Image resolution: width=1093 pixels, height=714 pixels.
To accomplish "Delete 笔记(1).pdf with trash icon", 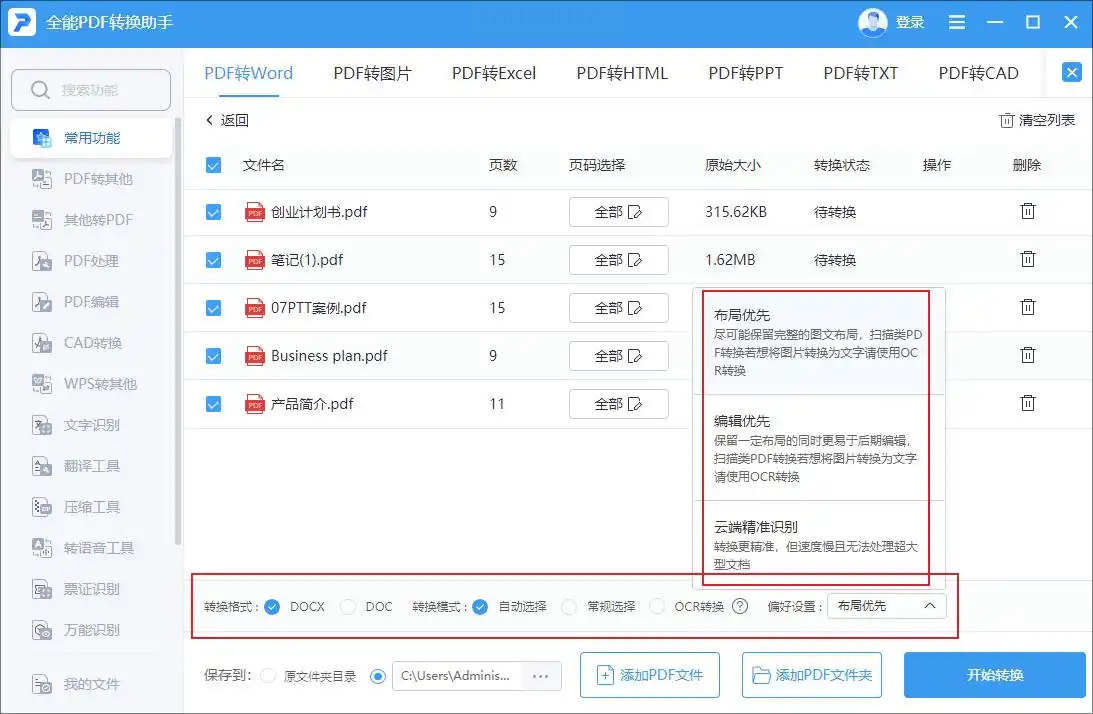I will pos(1027,259).
